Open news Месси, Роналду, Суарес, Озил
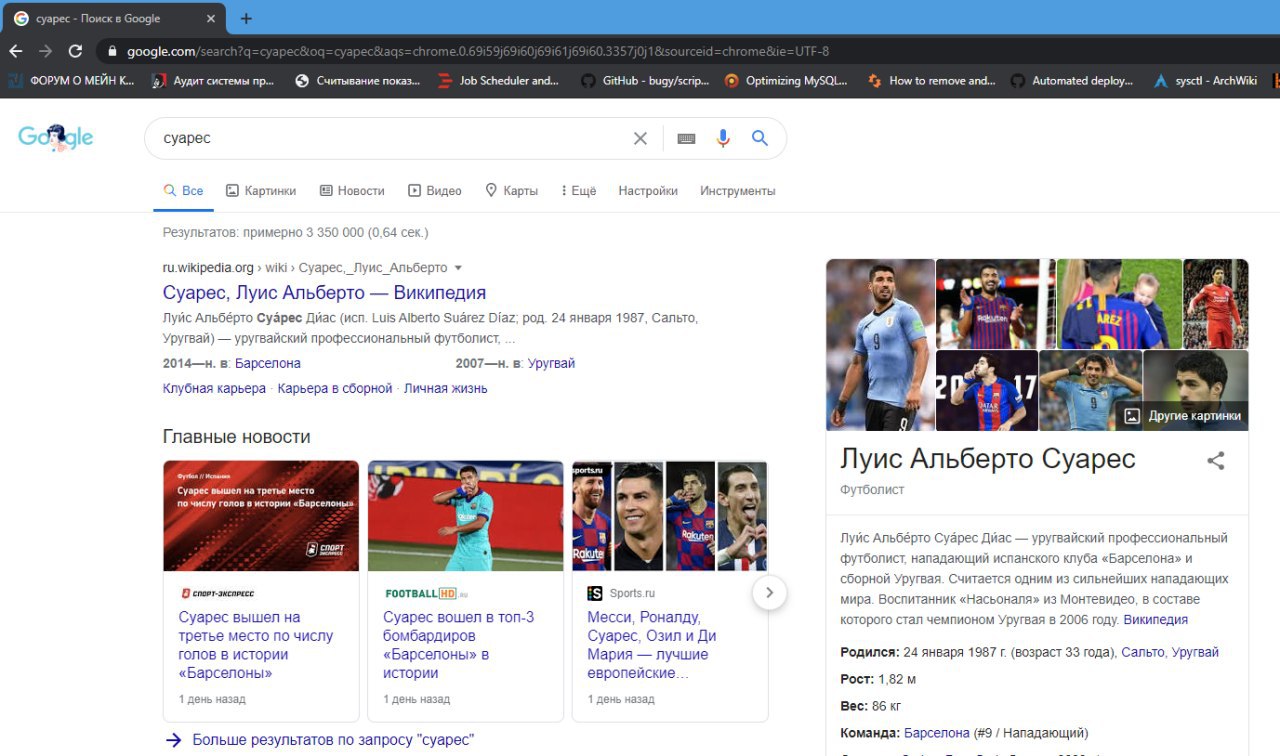1280x756 pixels. [652, 645]
